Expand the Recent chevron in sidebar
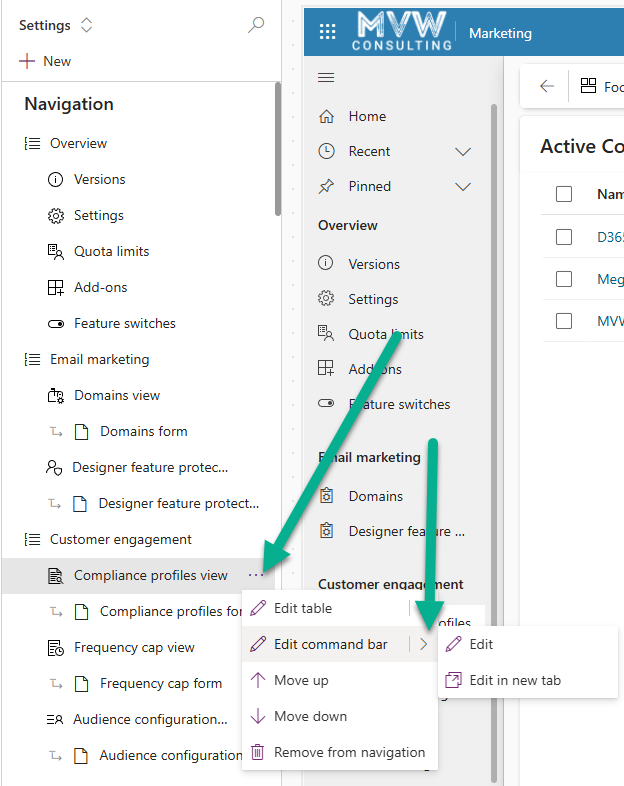The height and width of the screenshot is (786, 624). click(x=462, y=151)
